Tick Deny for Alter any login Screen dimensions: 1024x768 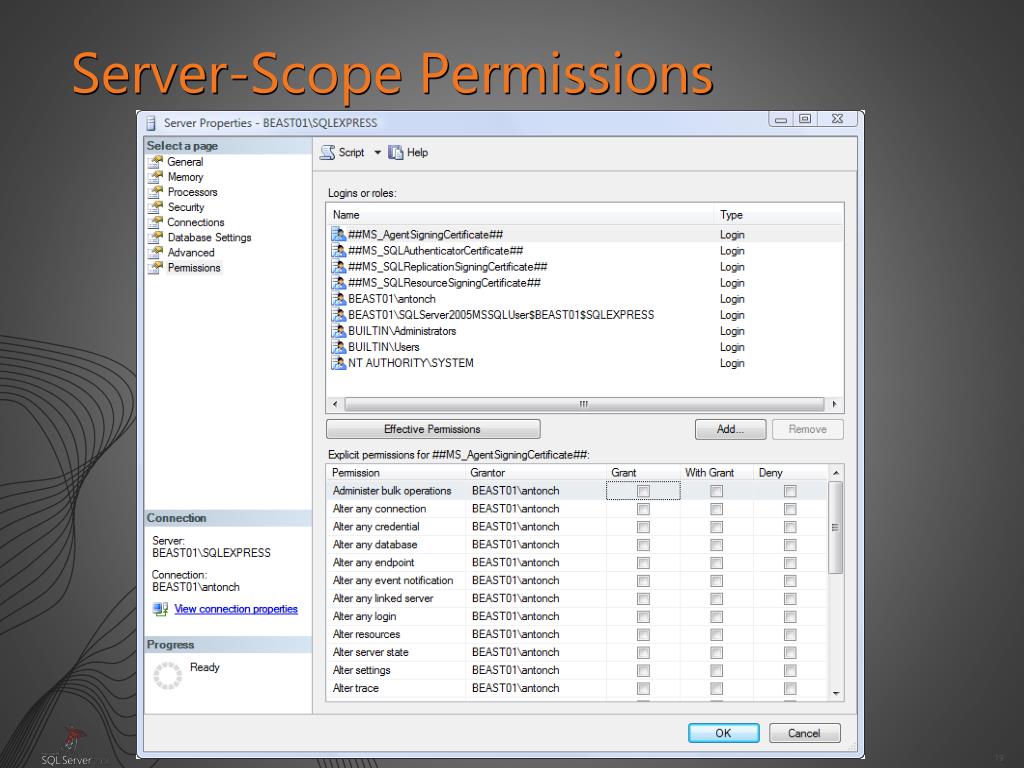click(790, 616)
